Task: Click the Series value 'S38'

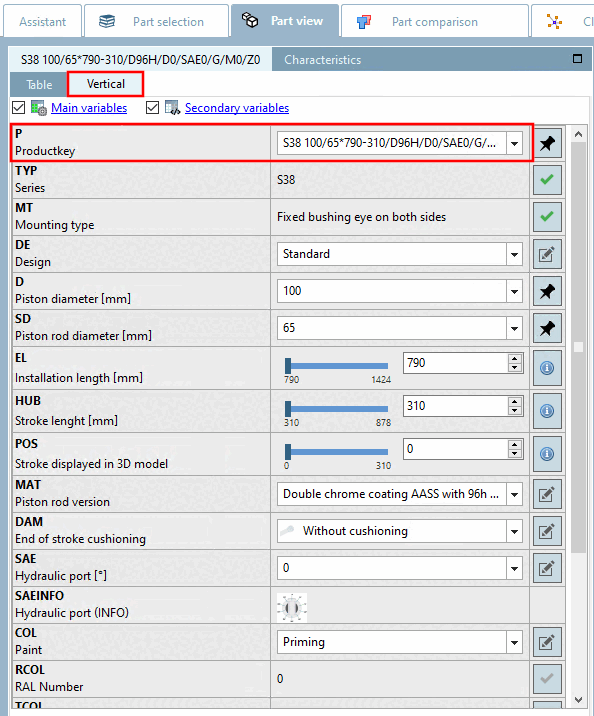Action: 286,180
